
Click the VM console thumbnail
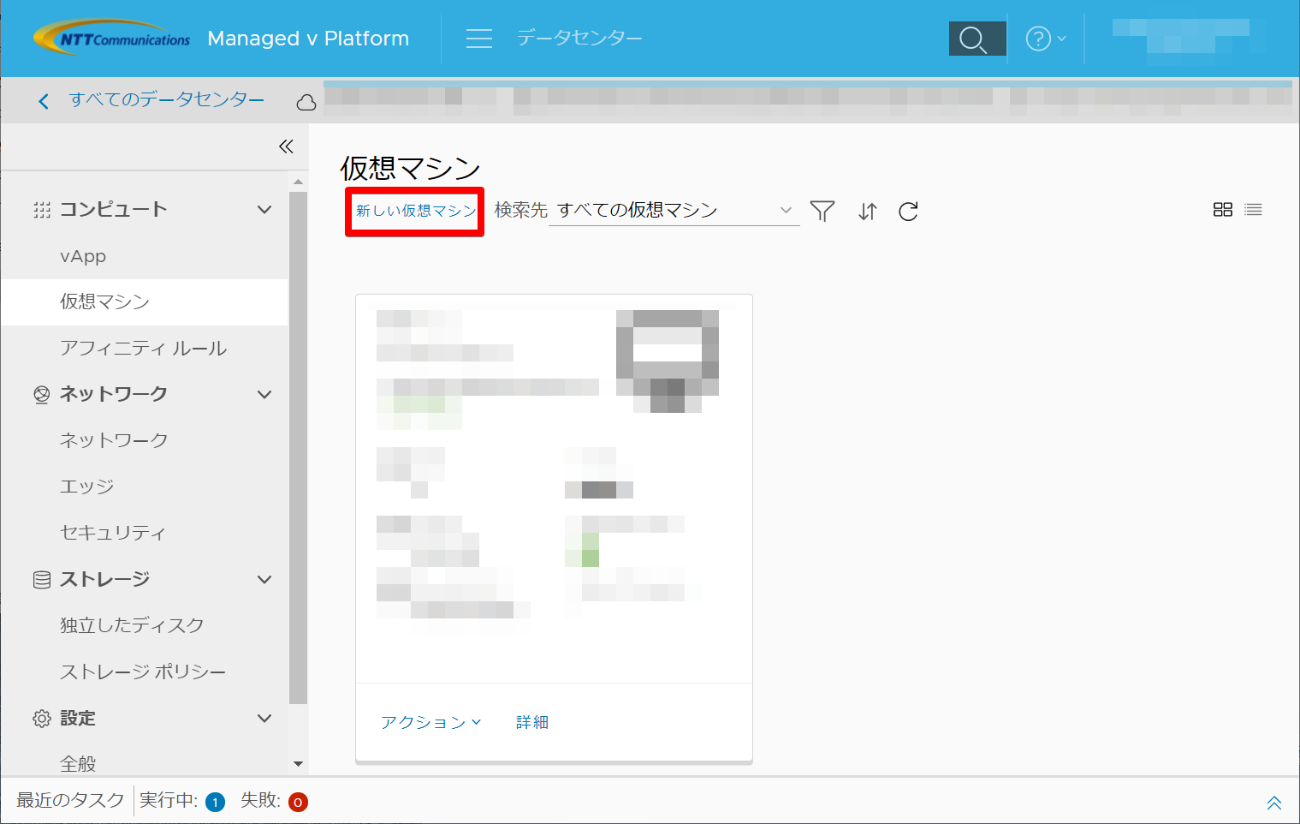point(668,361)
